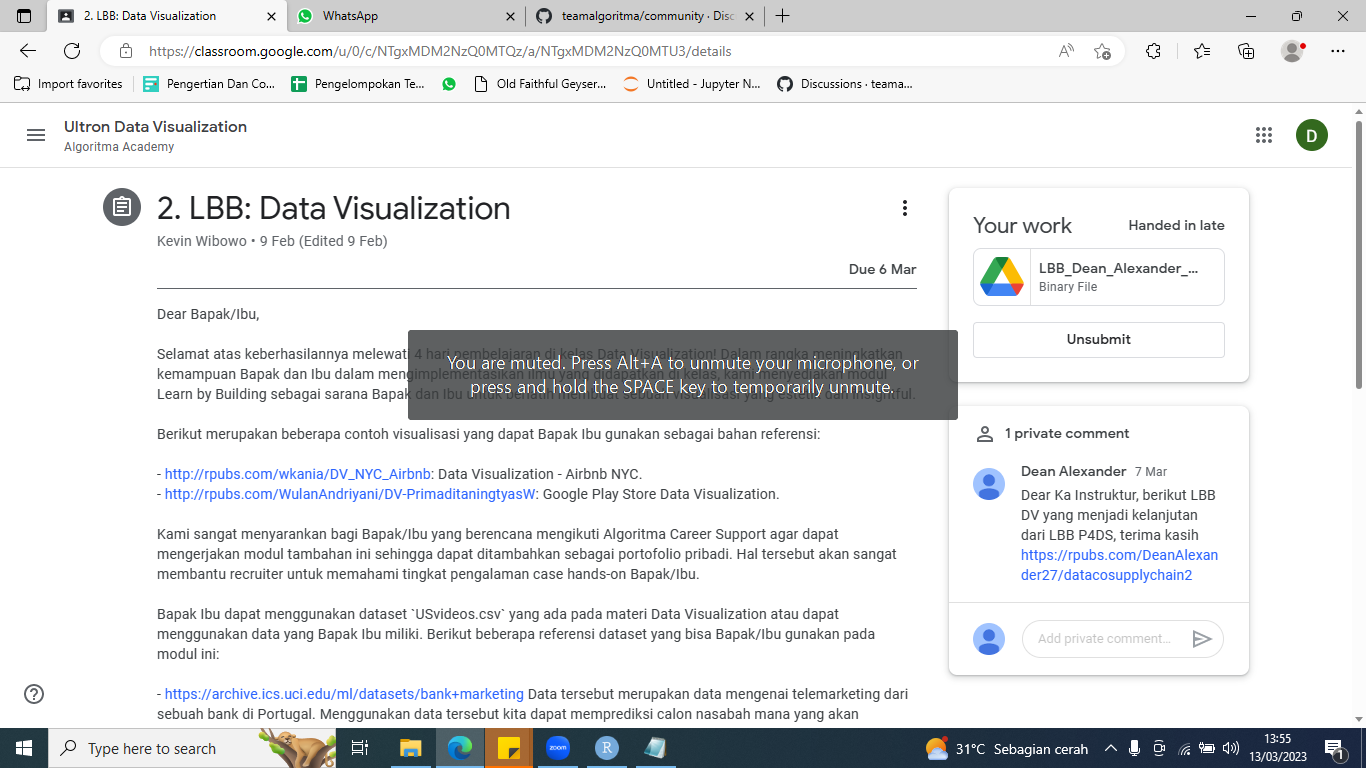
Task: Expand hidden icons chevron in system tray
Action: tap(1110, 748)
